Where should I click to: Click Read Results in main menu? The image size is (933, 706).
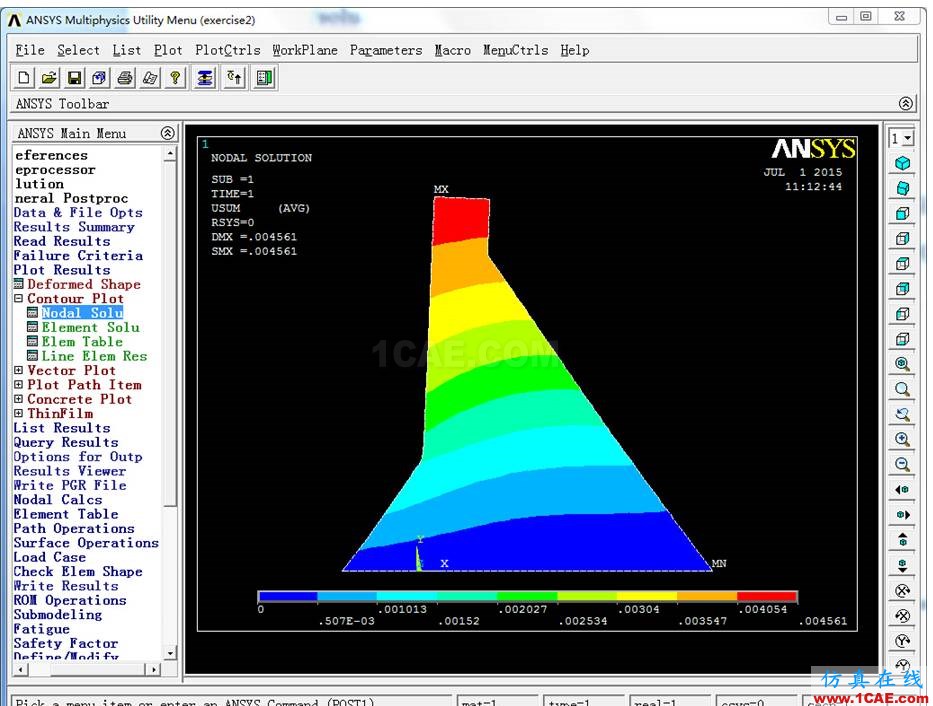pyautogui.click(x=62, y=241)
